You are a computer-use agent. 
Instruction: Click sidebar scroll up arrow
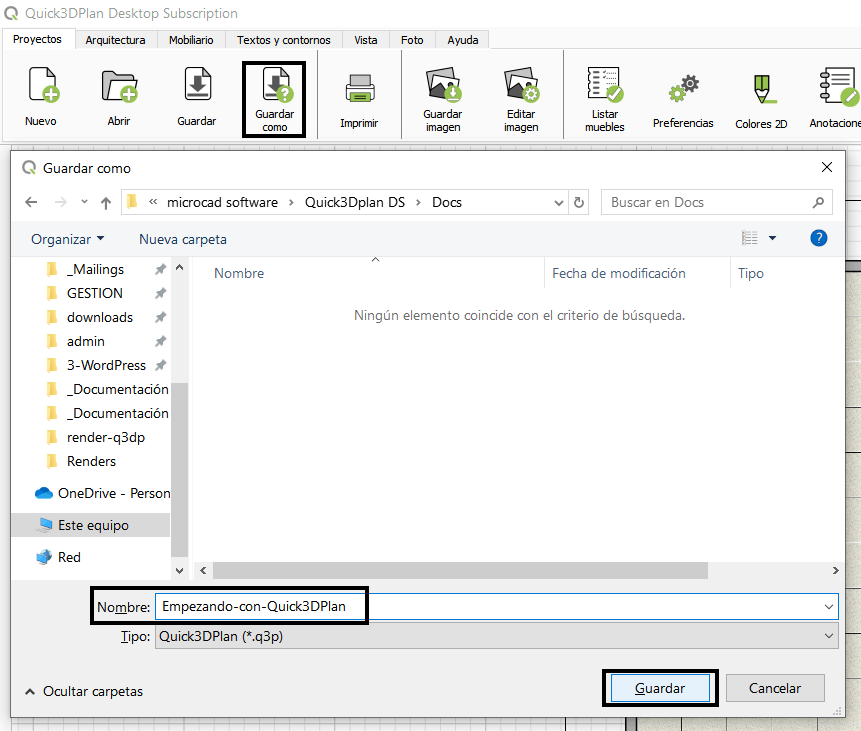[180, 267]
